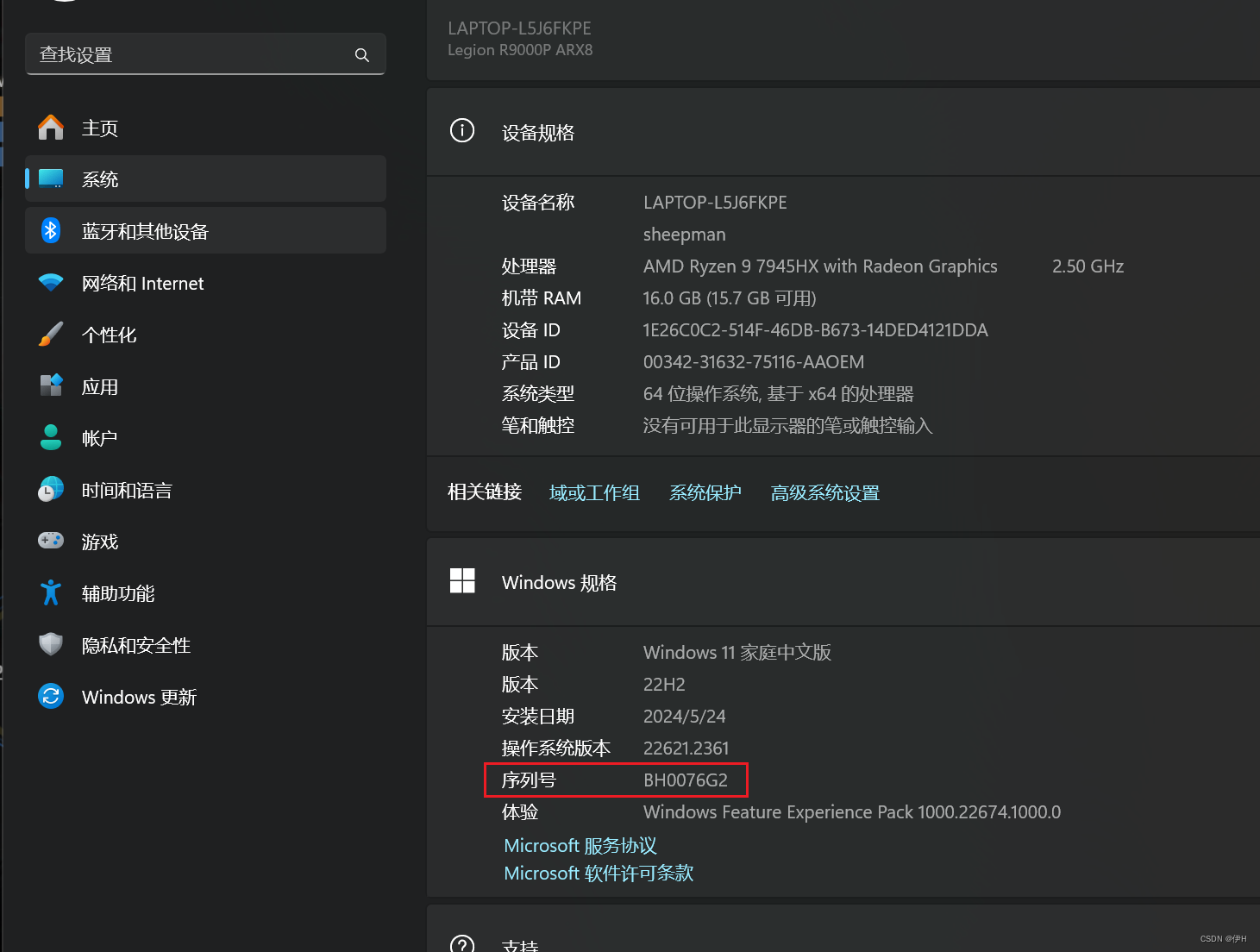Expand the 支持 section header

click(843, 929)
